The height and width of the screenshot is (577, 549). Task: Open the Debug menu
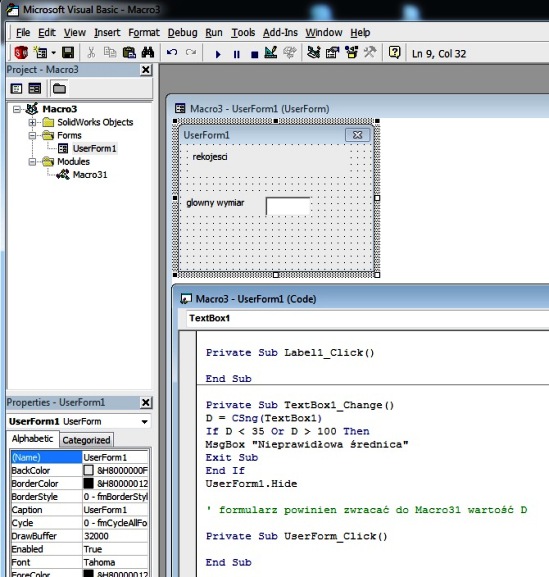point(183,33)
